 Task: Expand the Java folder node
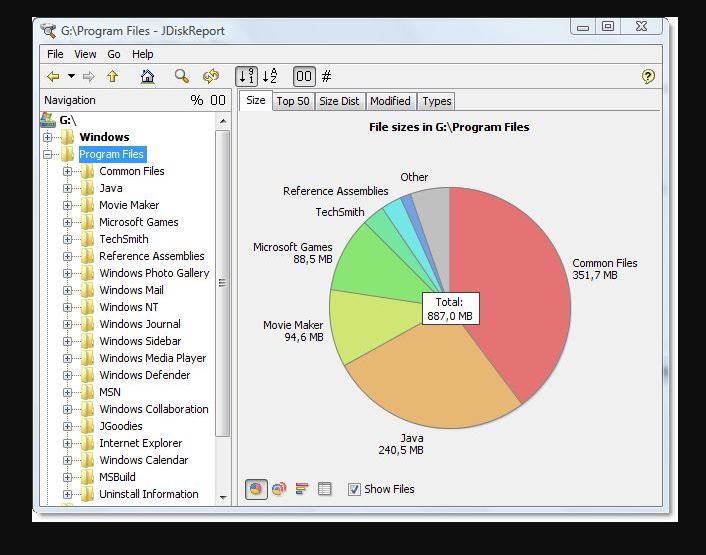click(x=68, y=188)
